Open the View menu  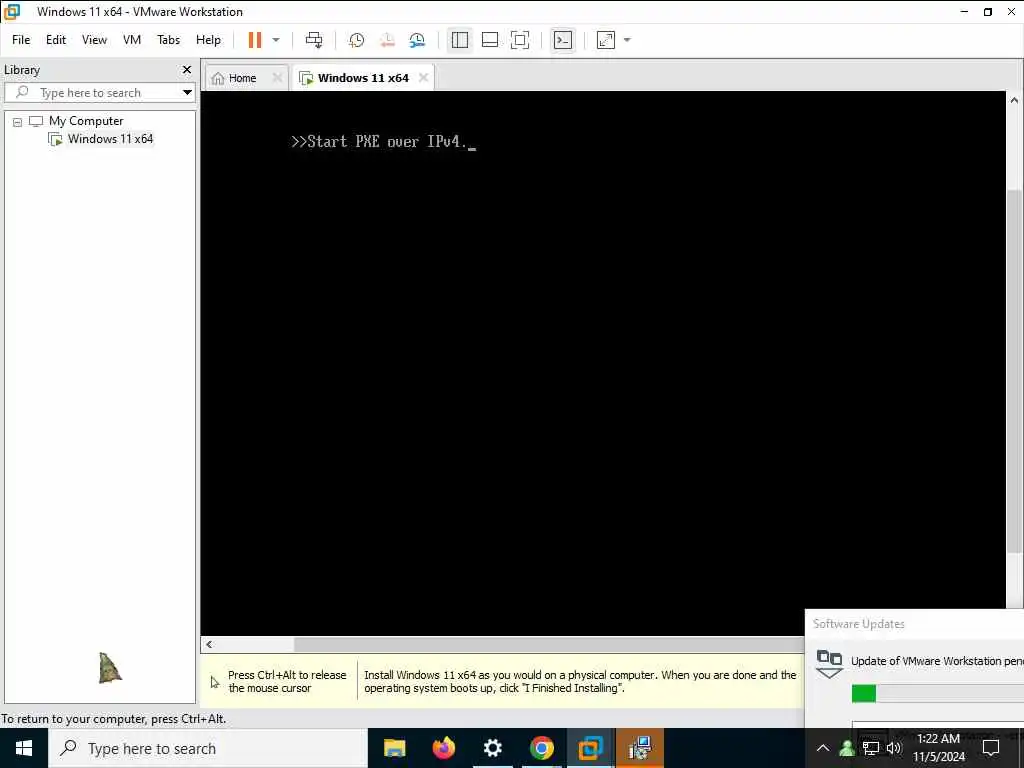click(94, 40)
